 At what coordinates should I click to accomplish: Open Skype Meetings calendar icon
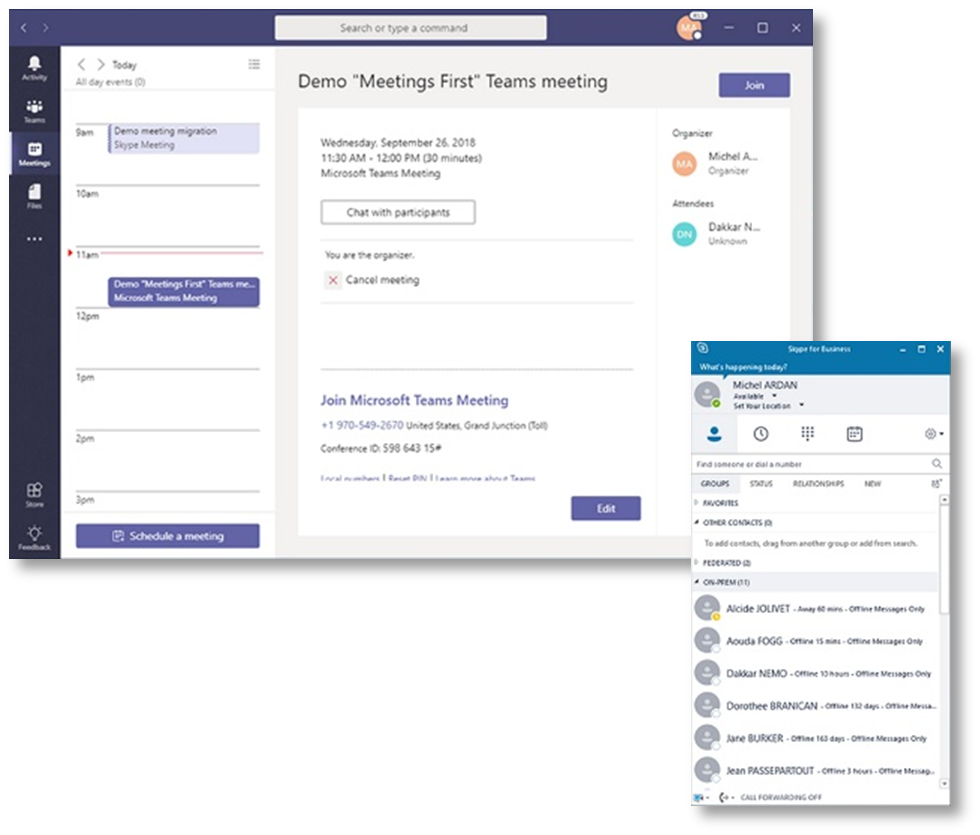[854, 434]
